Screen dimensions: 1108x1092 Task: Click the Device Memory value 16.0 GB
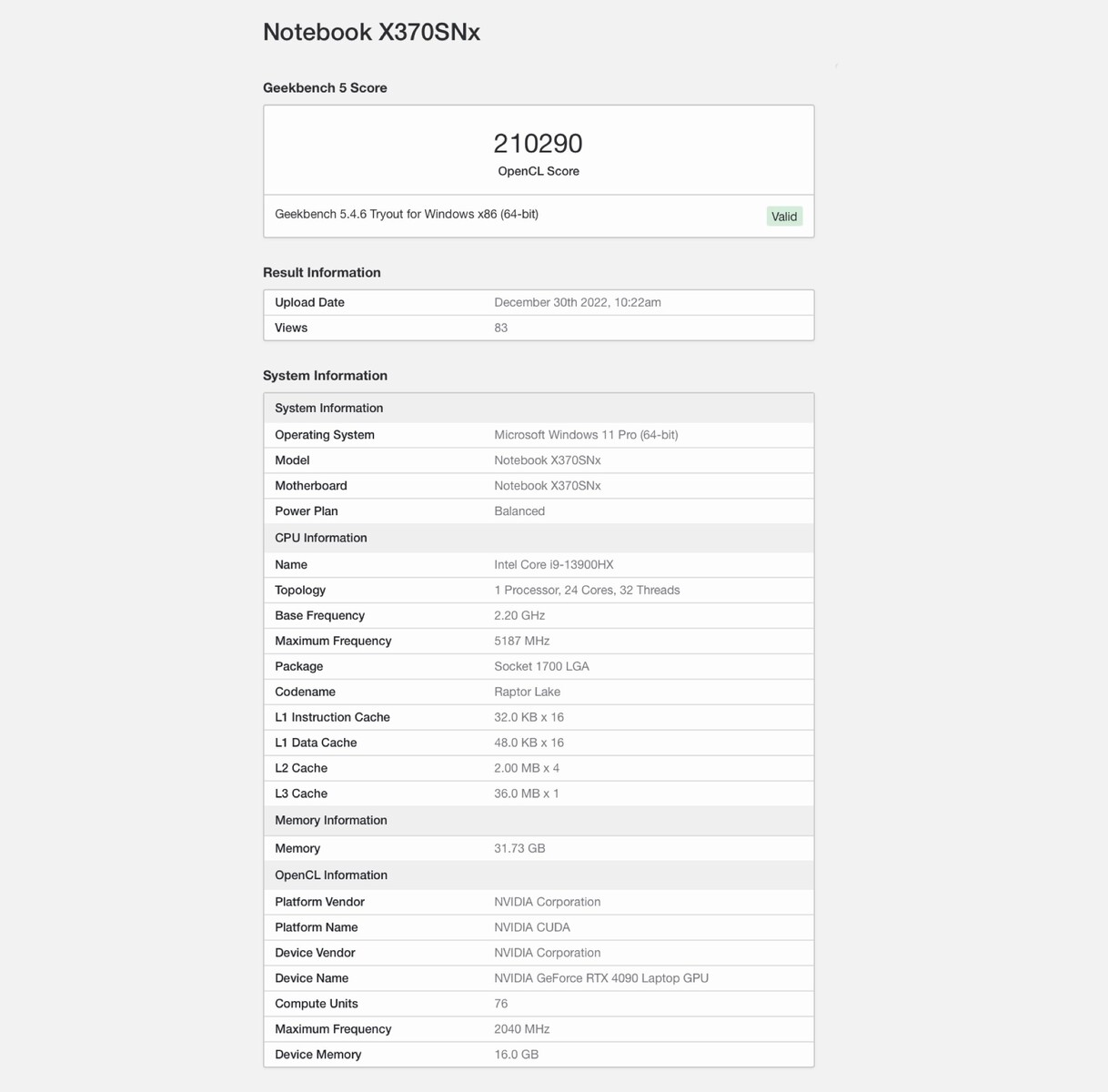tap(516, 1055)
